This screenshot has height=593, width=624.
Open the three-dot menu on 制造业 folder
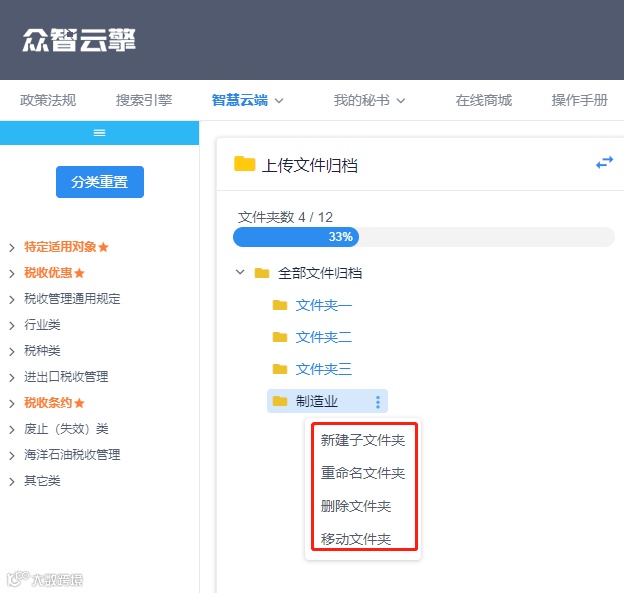378,402
